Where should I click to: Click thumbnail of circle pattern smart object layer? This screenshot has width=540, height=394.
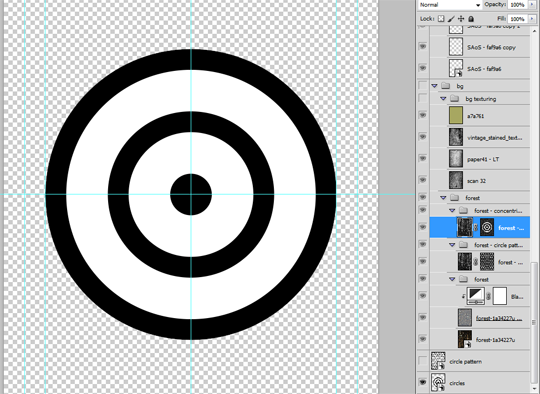point(438,361)
